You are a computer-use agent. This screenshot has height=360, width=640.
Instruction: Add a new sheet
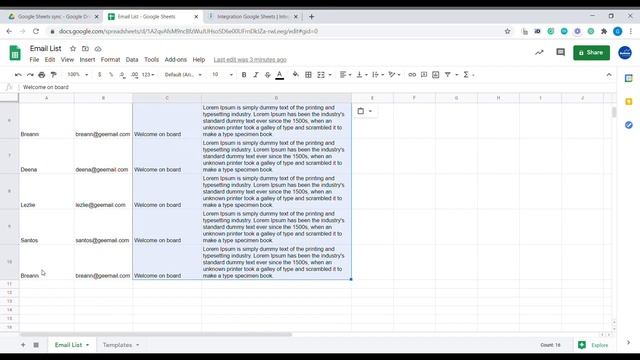coord(23,345)
